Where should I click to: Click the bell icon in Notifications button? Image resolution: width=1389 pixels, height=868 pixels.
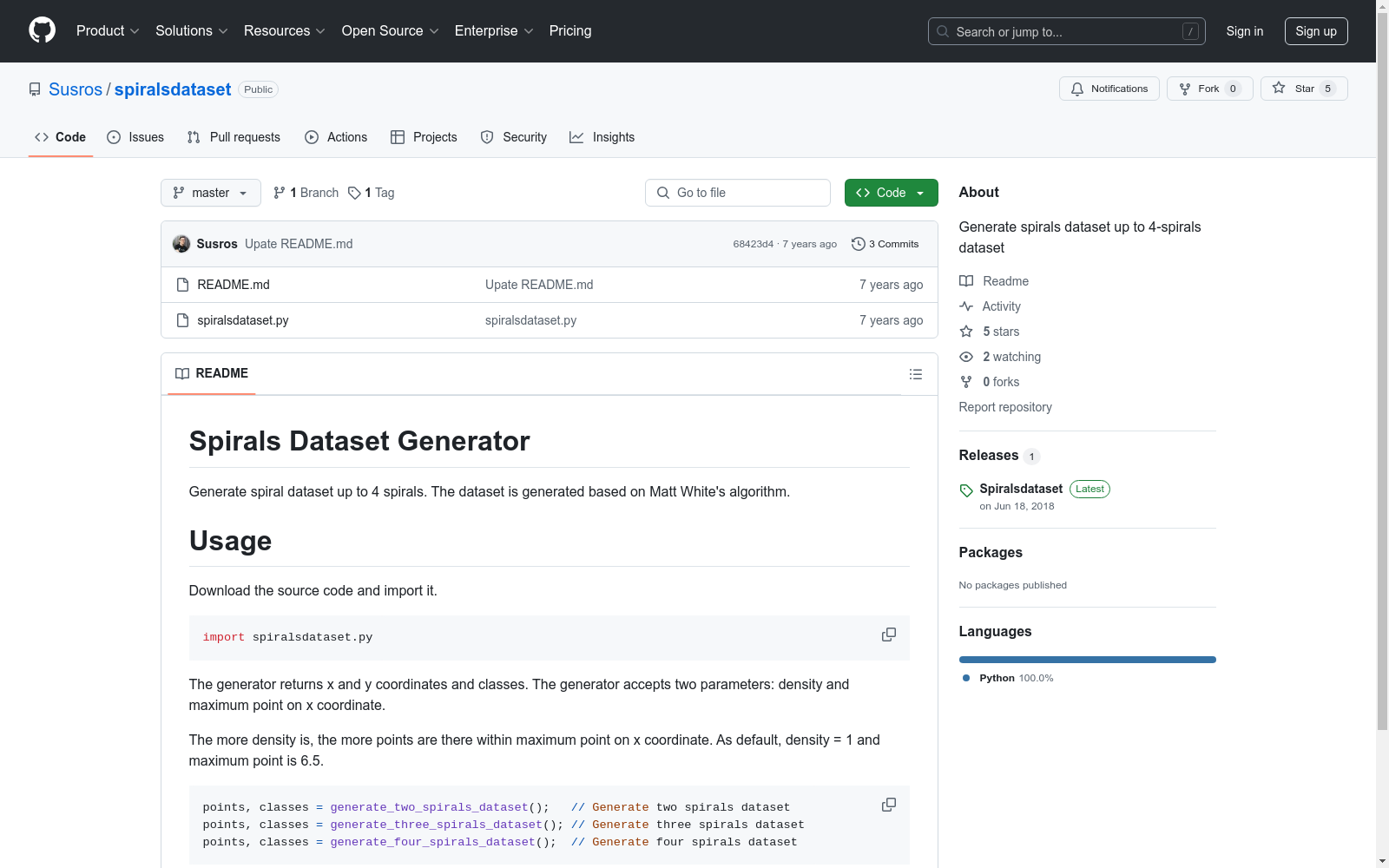click(x=1077, y=89)
